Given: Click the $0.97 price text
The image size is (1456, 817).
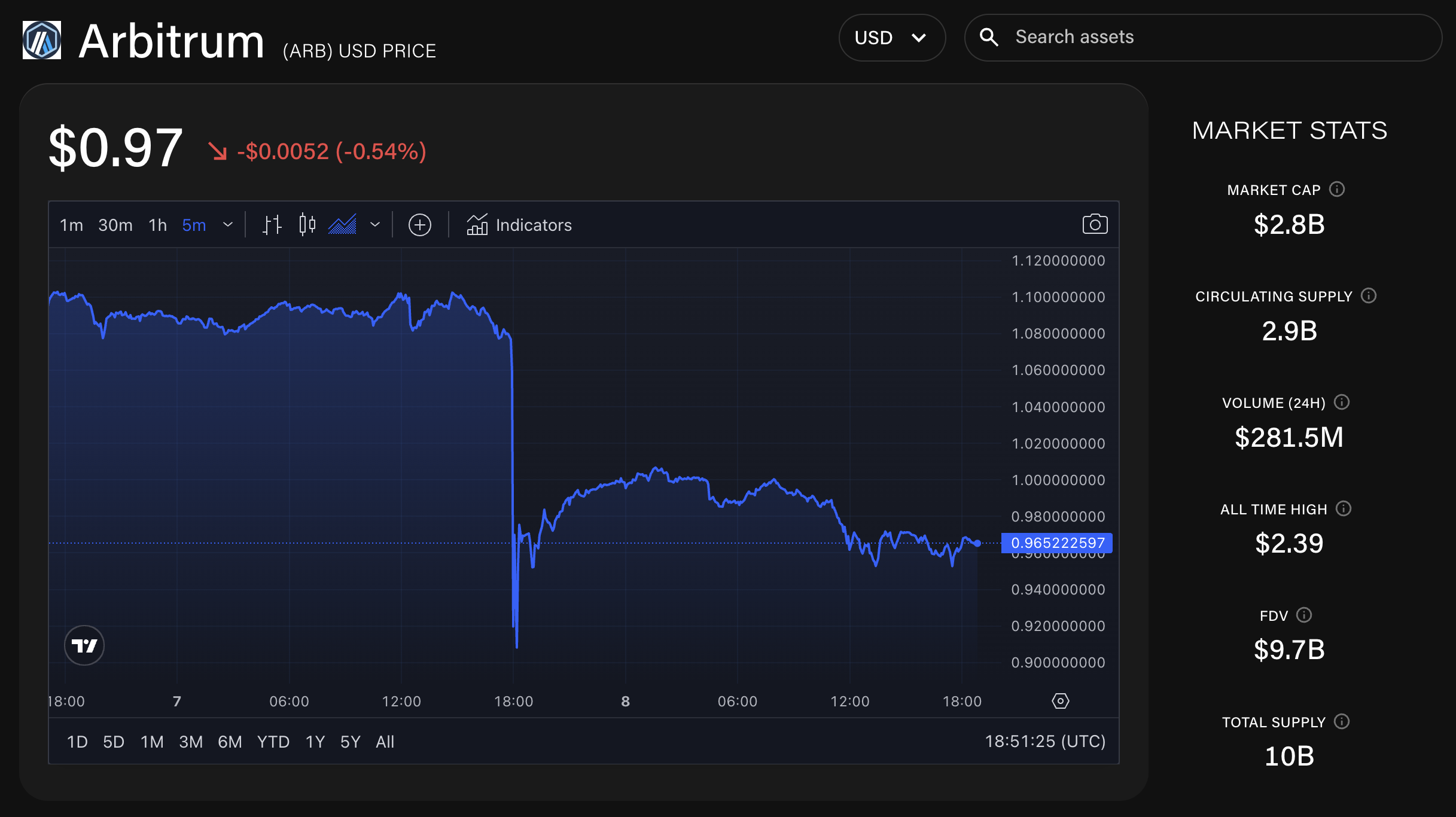Looking at the screenshot, I should click(x=115, y=148).
